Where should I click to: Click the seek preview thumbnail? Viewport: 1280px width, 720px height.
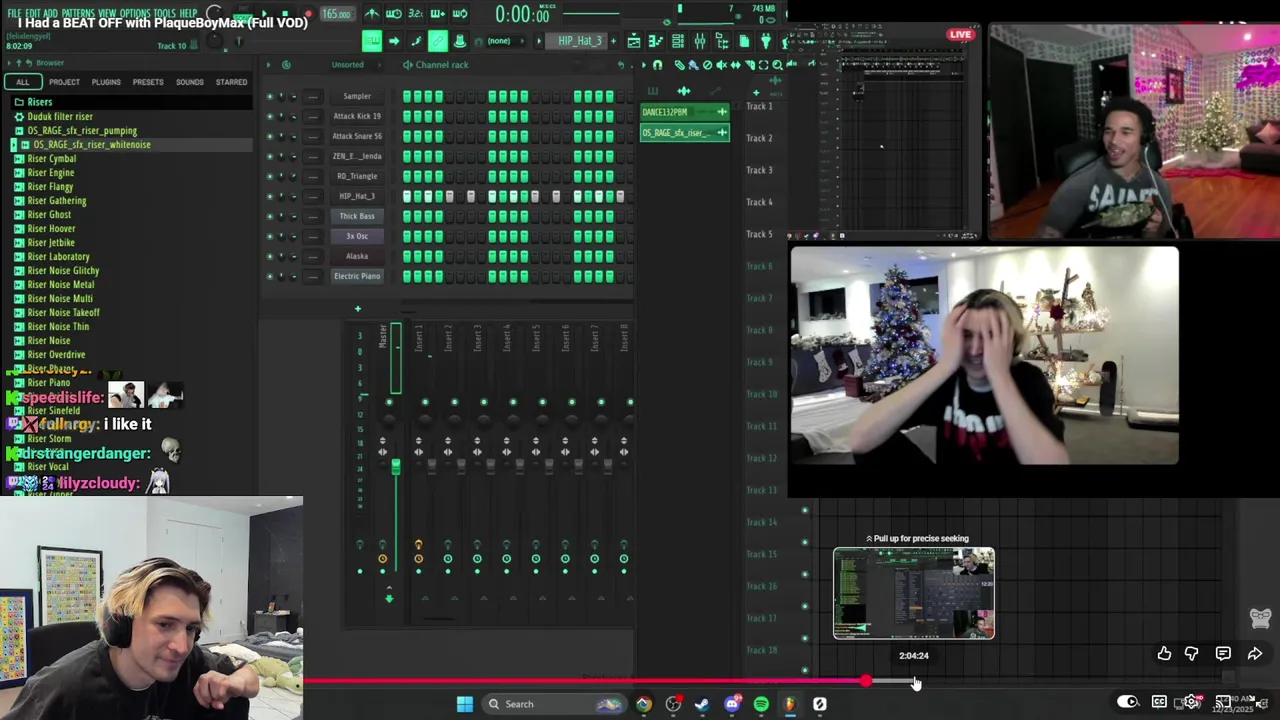pyautogui.click(x=914, y=593)
